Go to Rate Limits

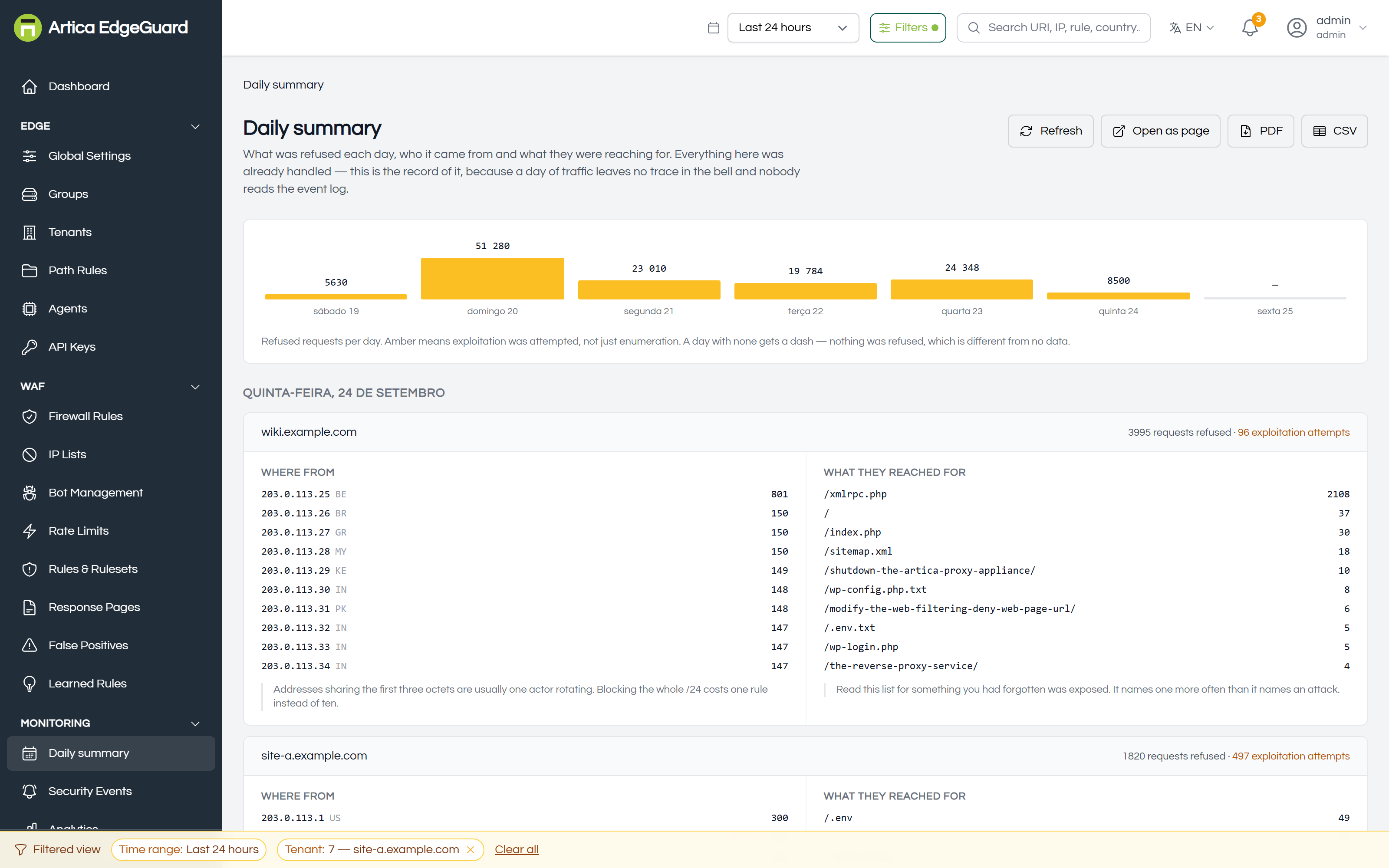[x=111, y=531]
